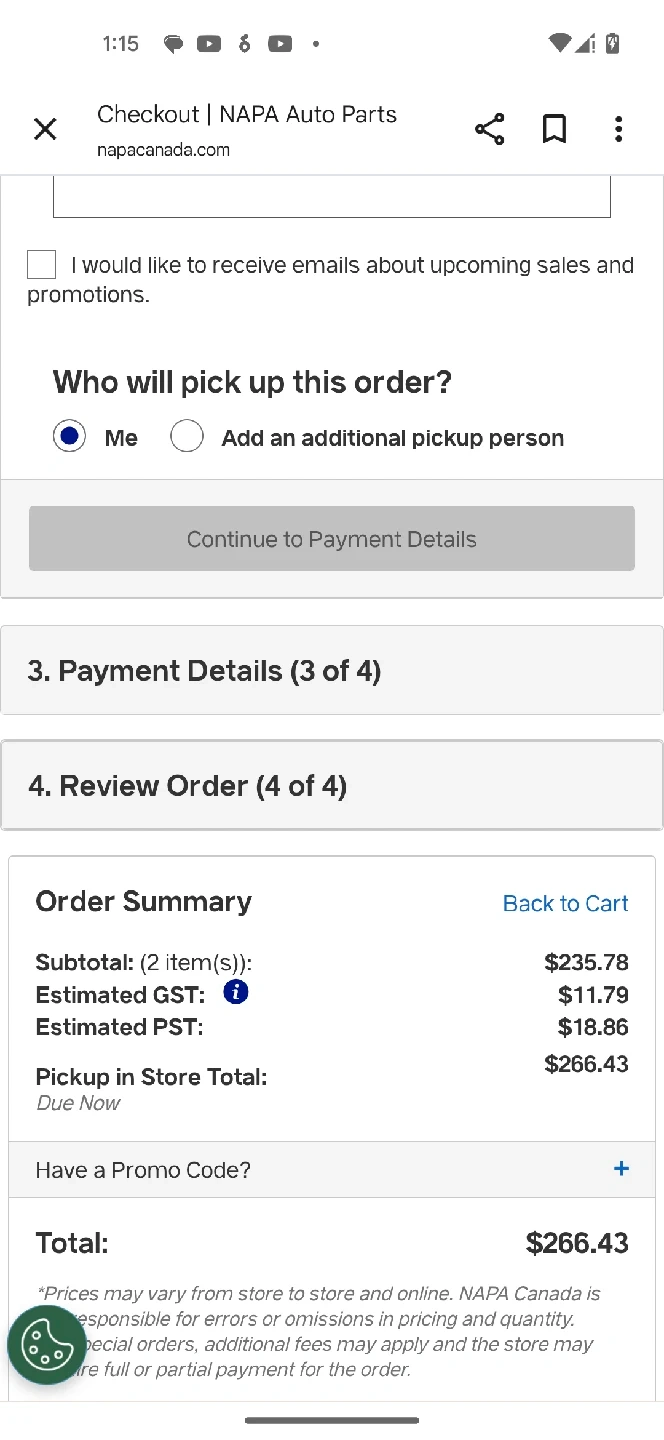Choose Add an additional pickup person

click(x=187, y=437)
